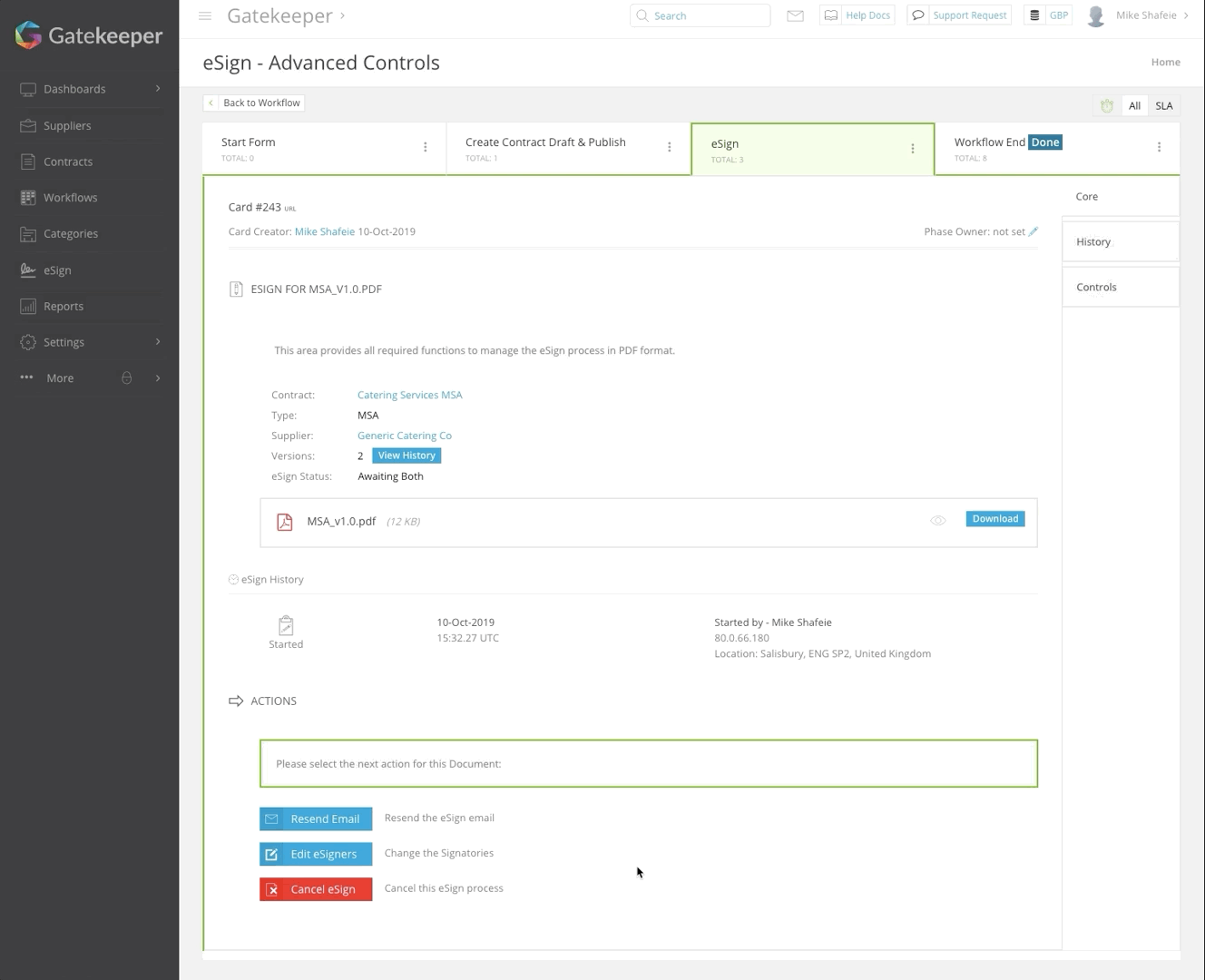Open the eSign phase three-dot menu
The width and height of the screenshot is (1205, 980).
(913, 149)
